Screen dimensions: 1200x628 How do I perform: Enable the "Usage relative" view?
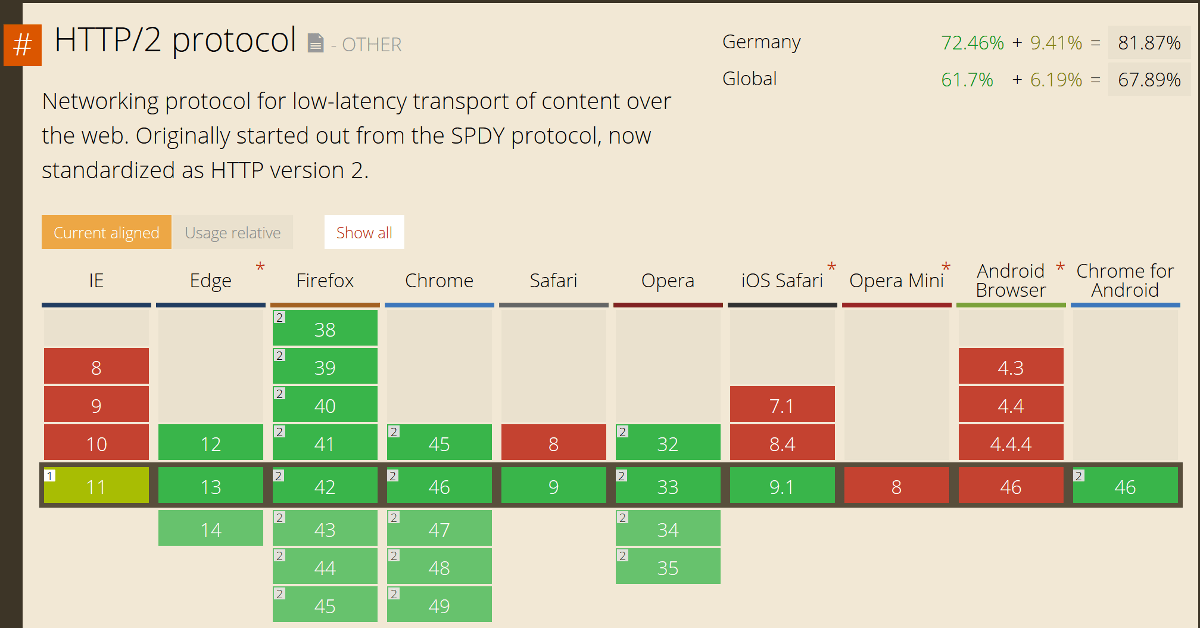click(233, 231)
